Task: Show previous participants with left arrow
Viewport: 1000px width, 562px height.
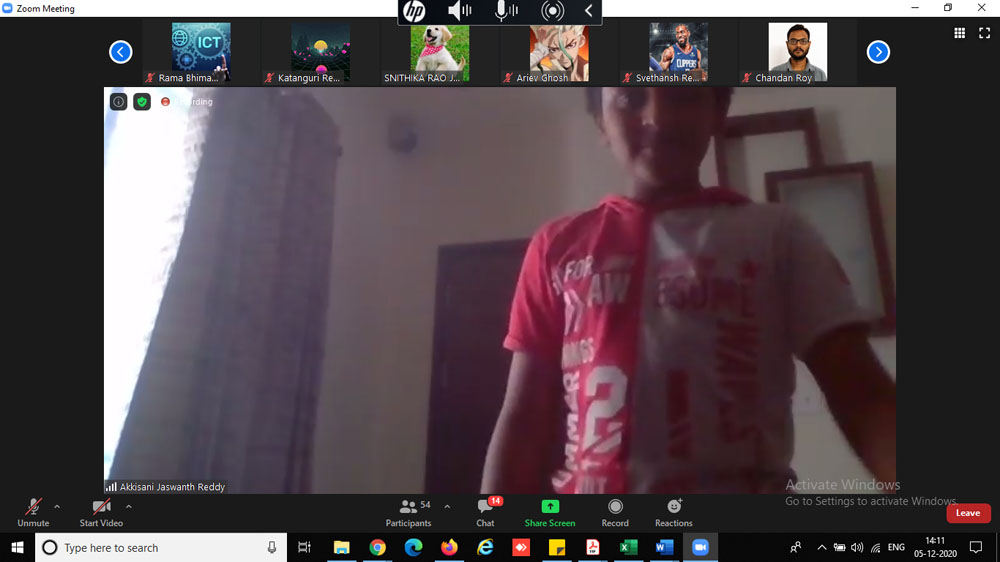Action: tap(121, 52)
